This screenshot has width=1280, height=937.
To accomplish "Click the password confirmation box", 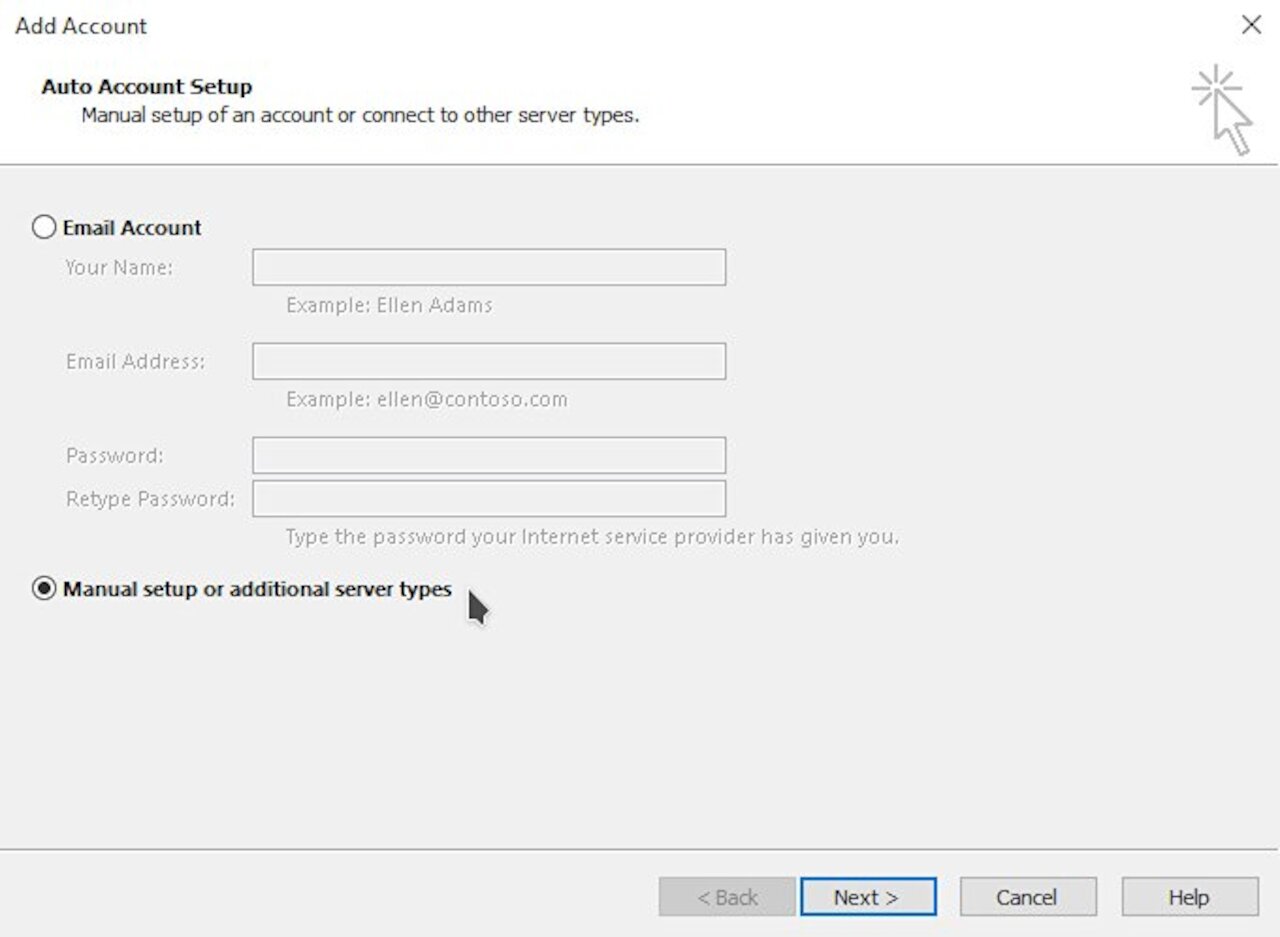I will point(488,498).
